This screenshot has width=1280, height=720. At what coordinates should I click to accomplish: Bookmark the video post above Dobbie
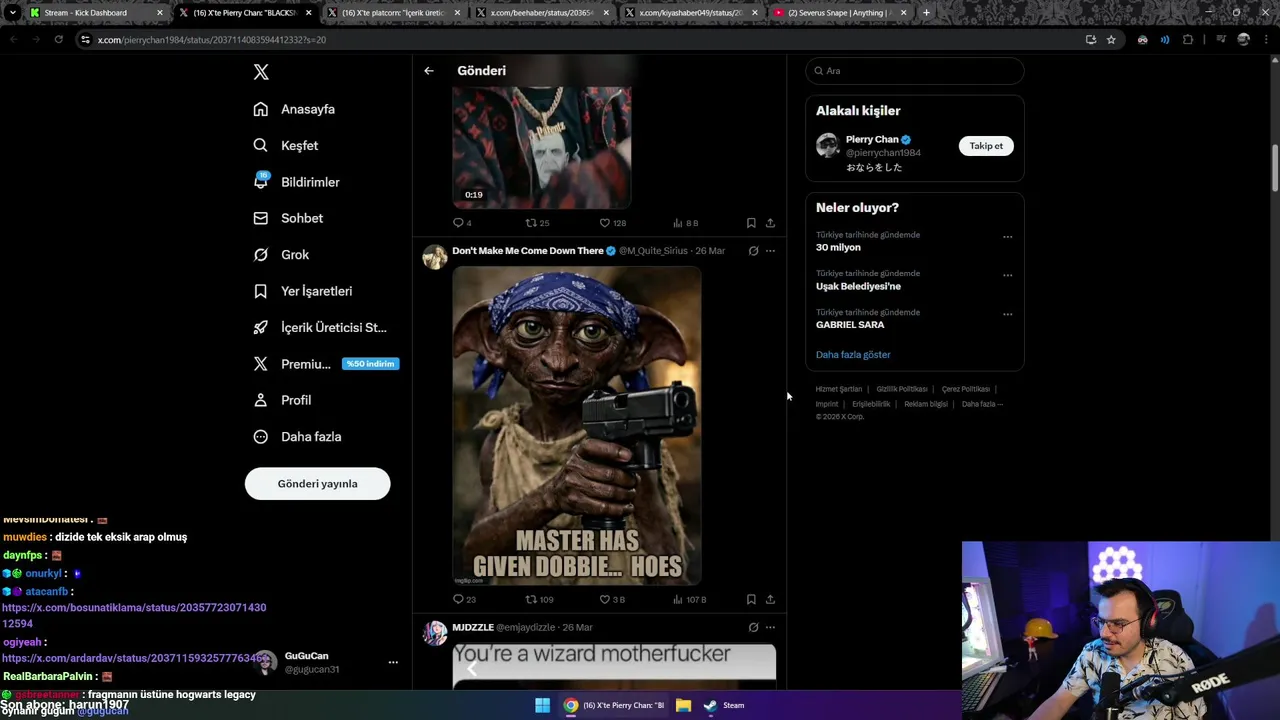(x=751, y=223)
